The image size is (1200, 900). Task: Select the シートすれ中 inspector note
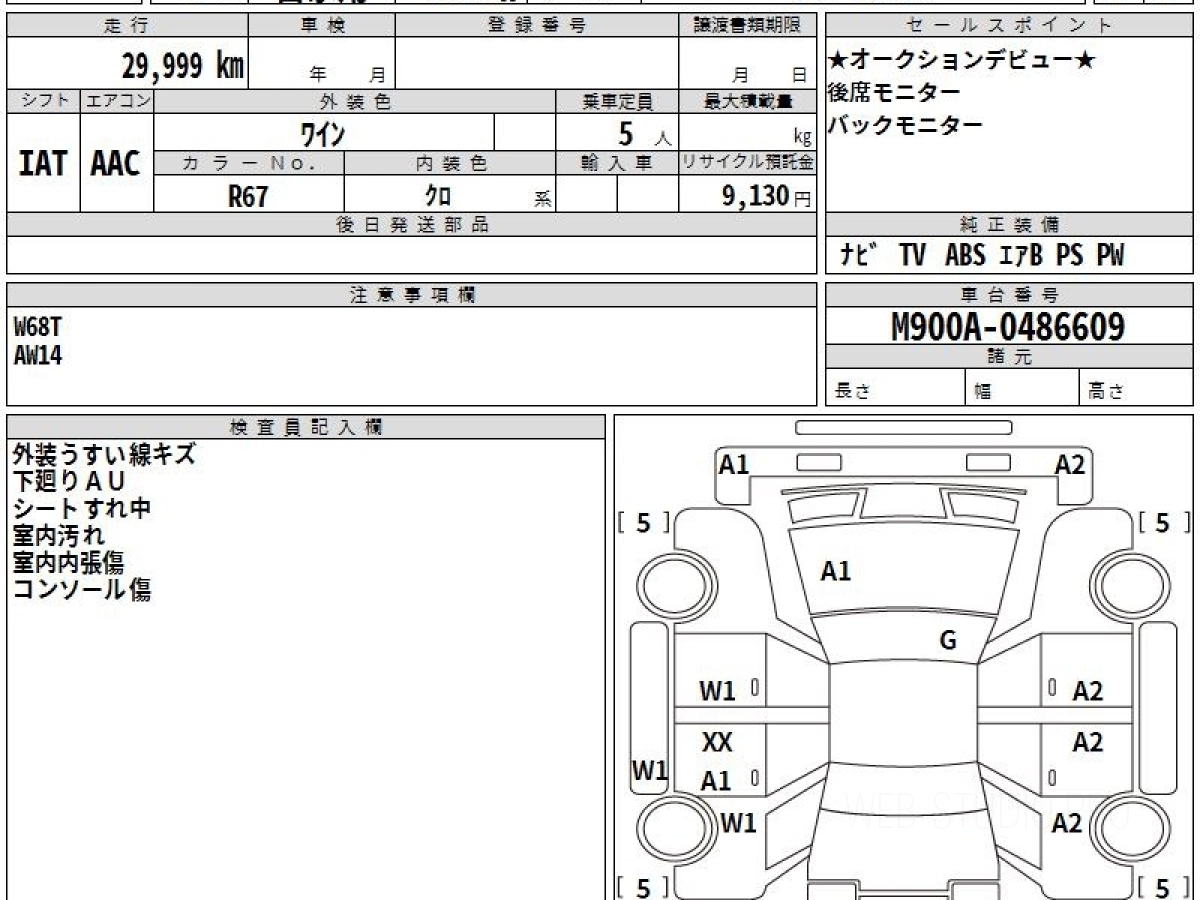click(x=81, y=508)
